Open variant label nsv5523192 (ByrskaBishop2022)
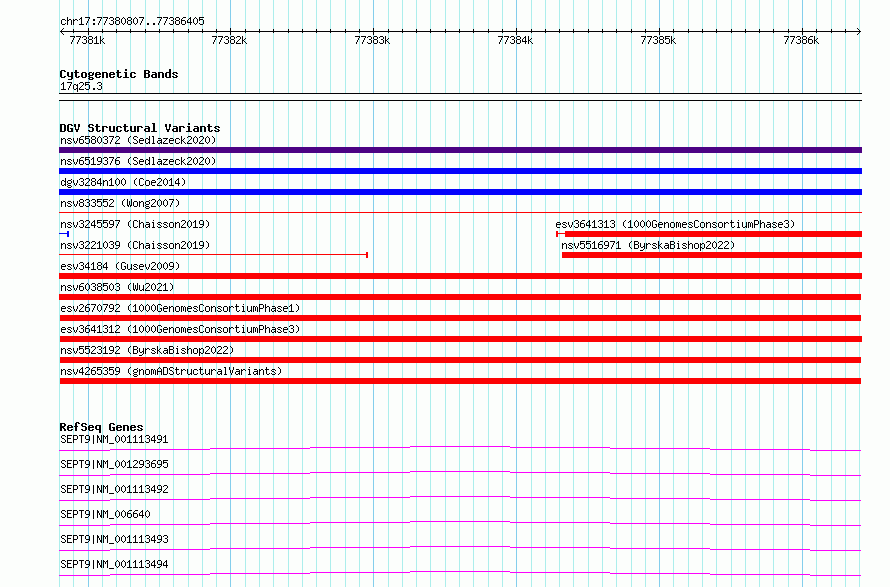The height and width of the screenshot is (587, 890). tap(147, 350)
